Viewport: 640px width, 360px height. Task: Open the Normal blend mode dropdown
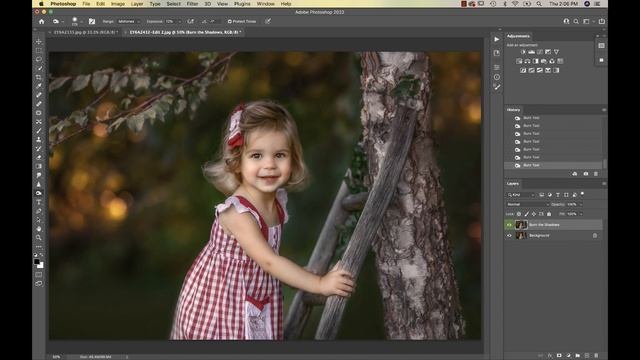527,204
